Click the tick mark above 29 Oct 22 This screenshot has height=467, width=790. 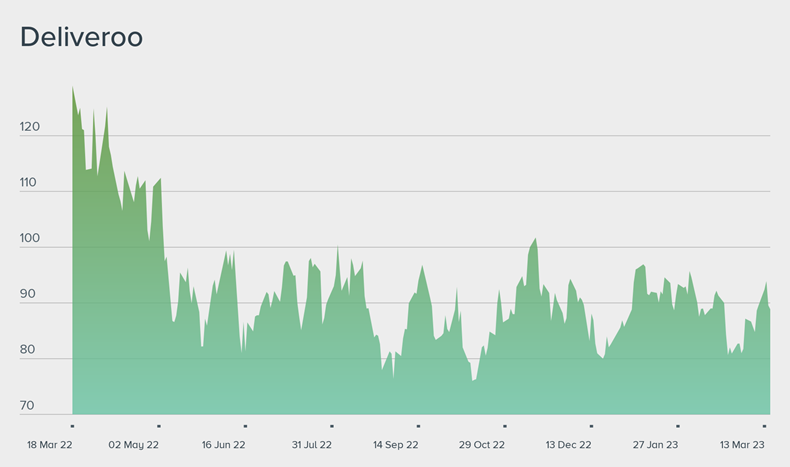[505, 426]
